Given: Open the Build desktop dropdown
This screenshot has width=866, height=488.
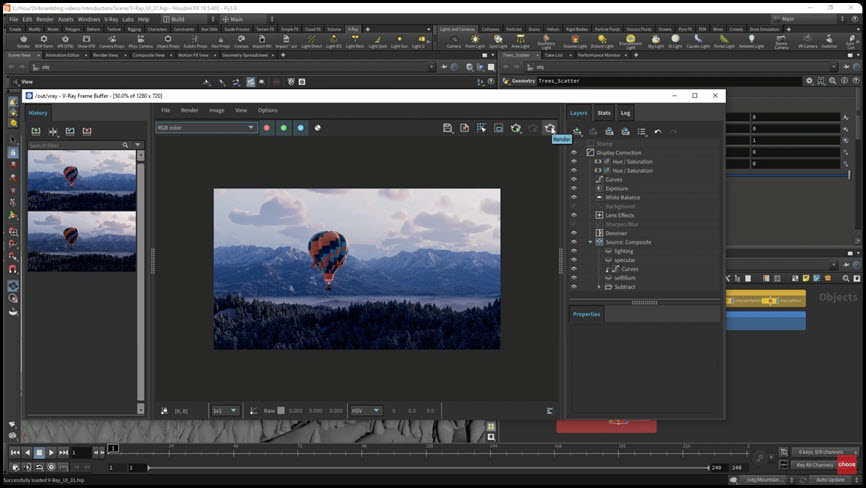Looking at the screenshot, I should click(x=189, y=19).
